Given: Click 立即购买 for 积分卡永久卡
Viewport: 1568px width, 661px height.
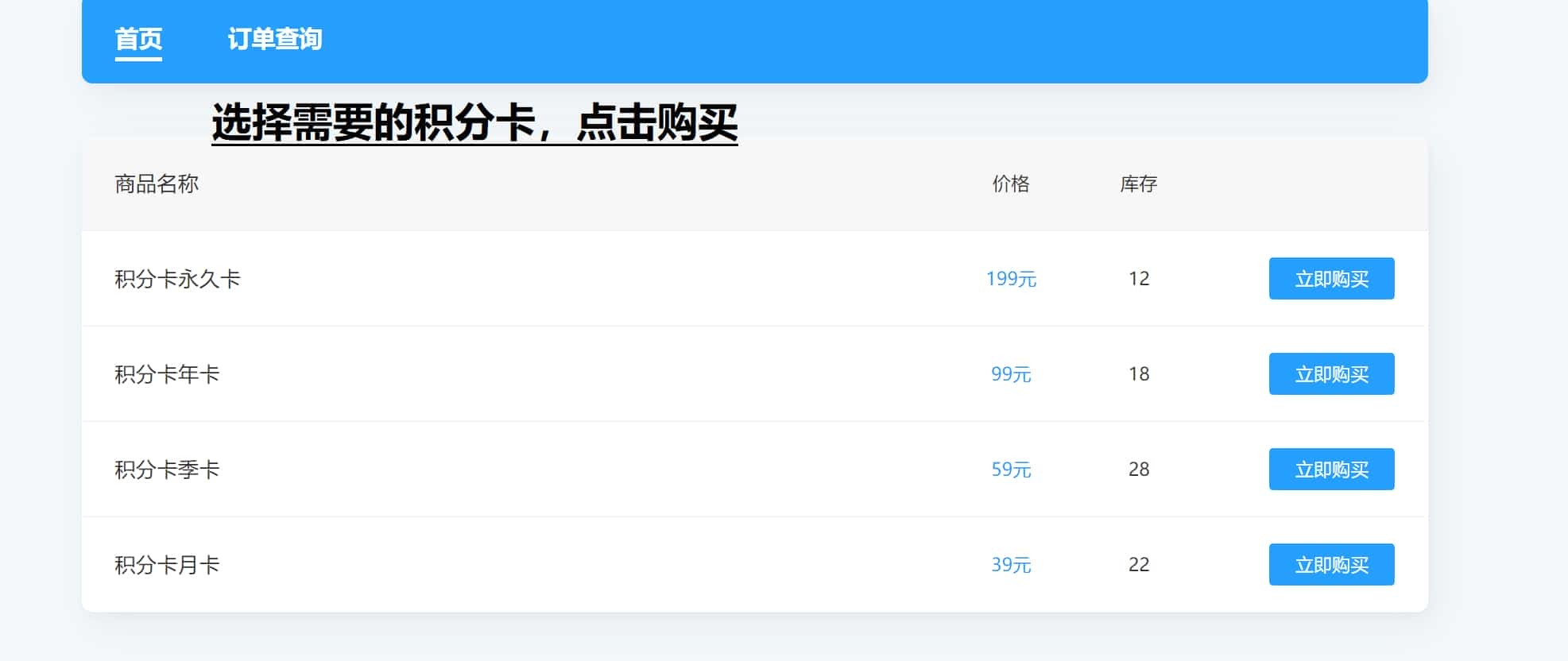Looking at the screenshot, I should (x=1331, y=279).
